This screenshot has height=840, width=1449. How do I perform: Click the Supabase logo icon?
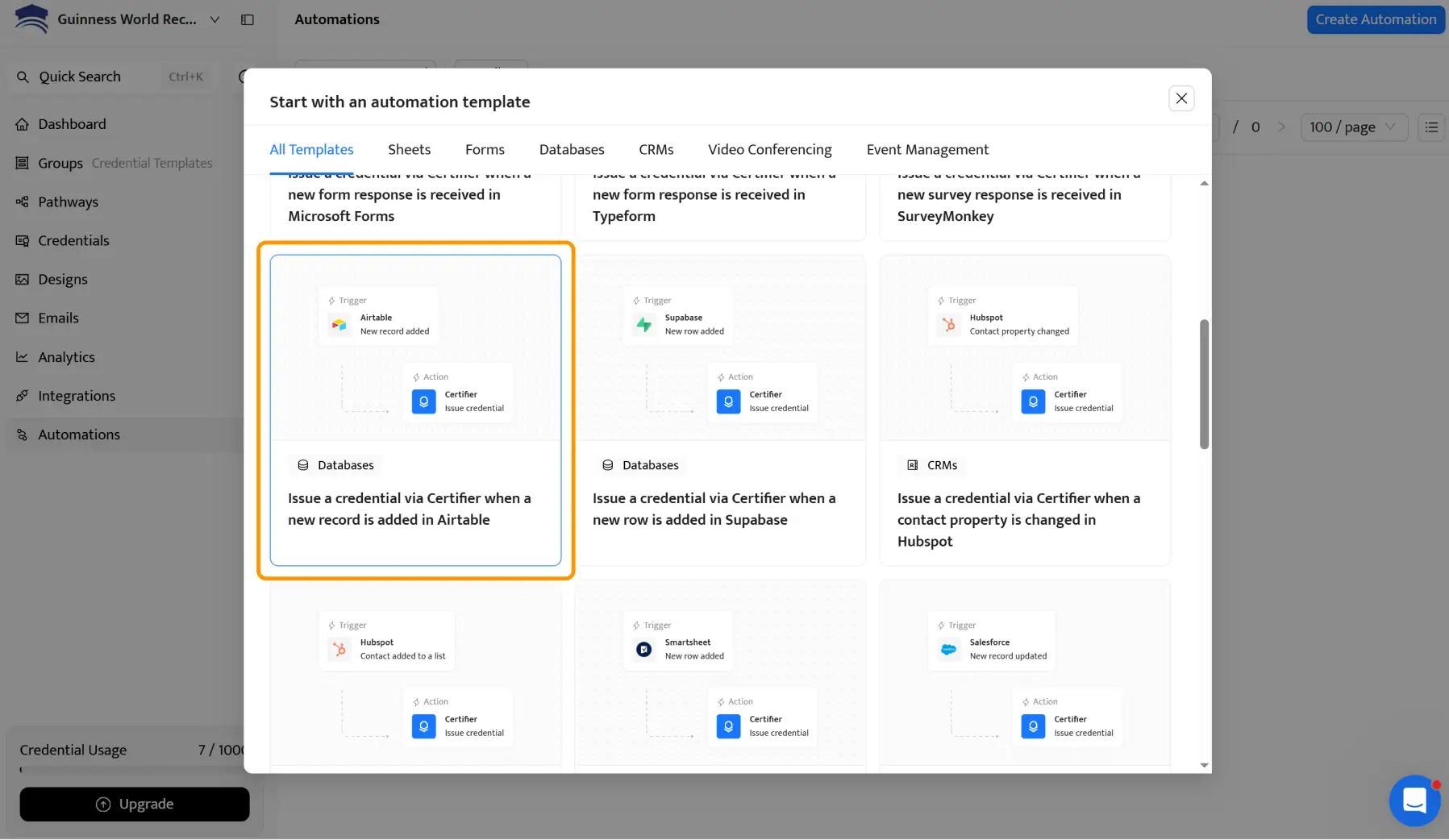pyautogui.click(x=644, y=325)
